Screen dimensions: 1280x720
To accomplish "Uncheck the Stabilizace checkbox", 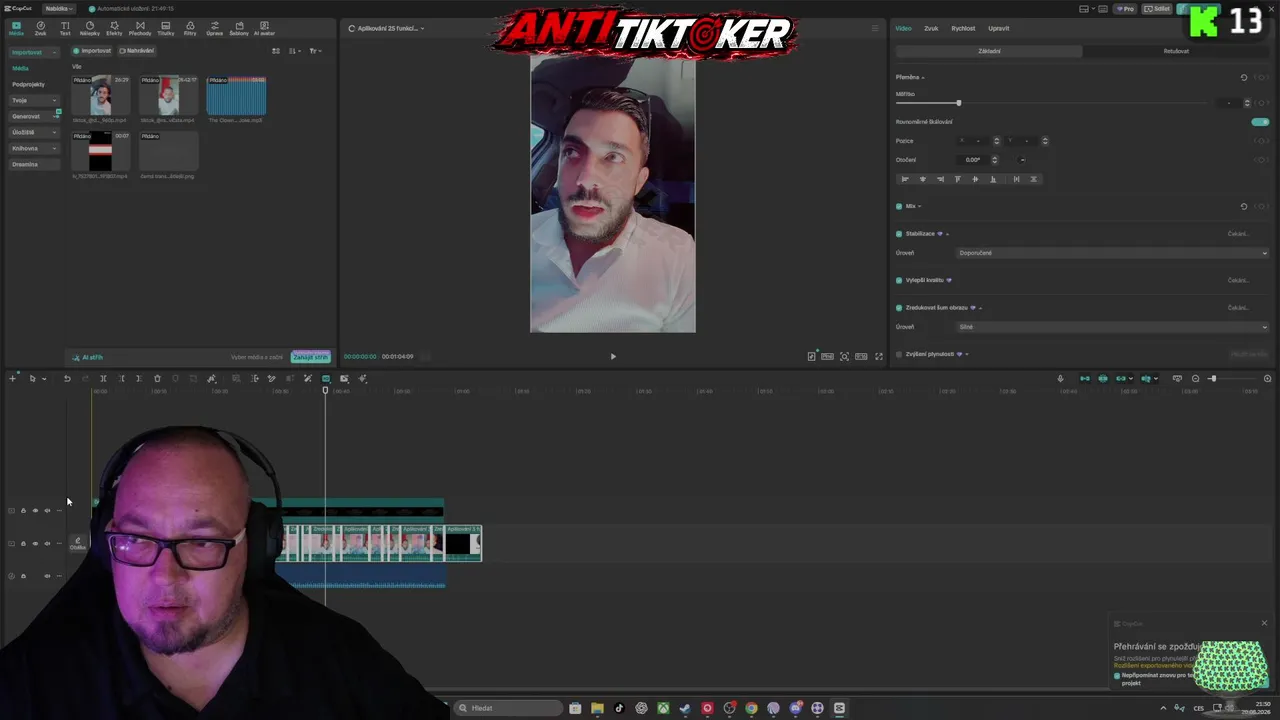I will pyautogui.click(x=899, y=233).
